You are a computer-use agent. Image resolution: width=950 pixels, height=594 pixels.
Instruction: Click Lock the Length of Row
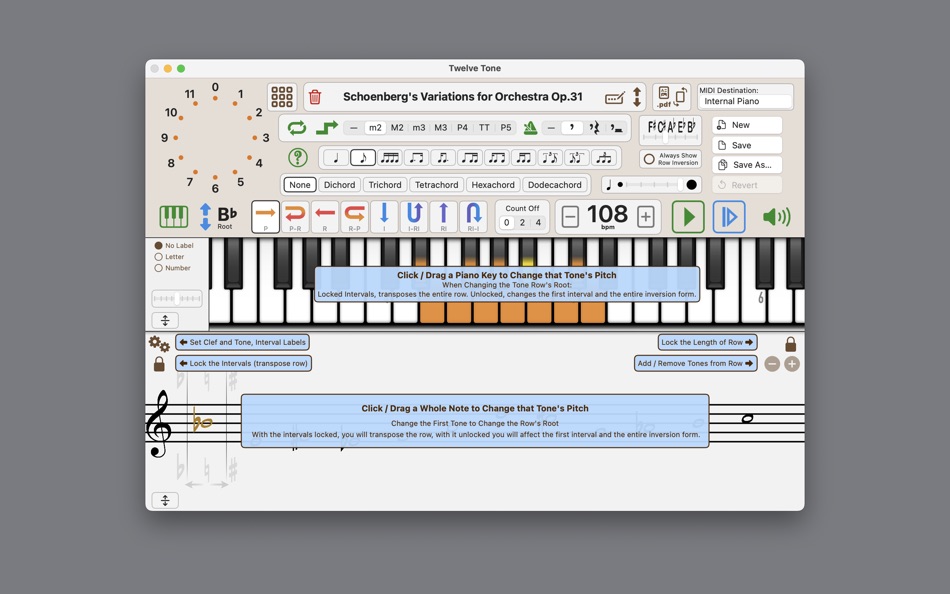706,342
